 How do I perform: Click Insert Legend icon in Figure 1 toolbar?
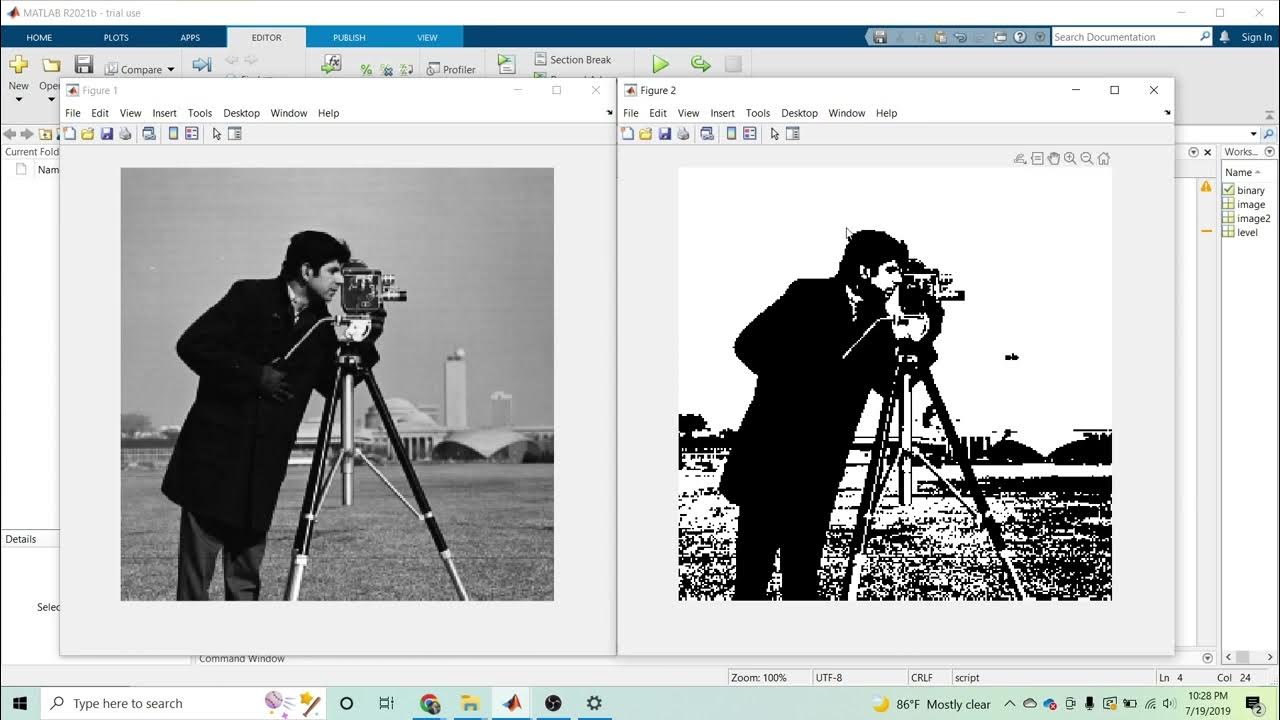(191, 134)
